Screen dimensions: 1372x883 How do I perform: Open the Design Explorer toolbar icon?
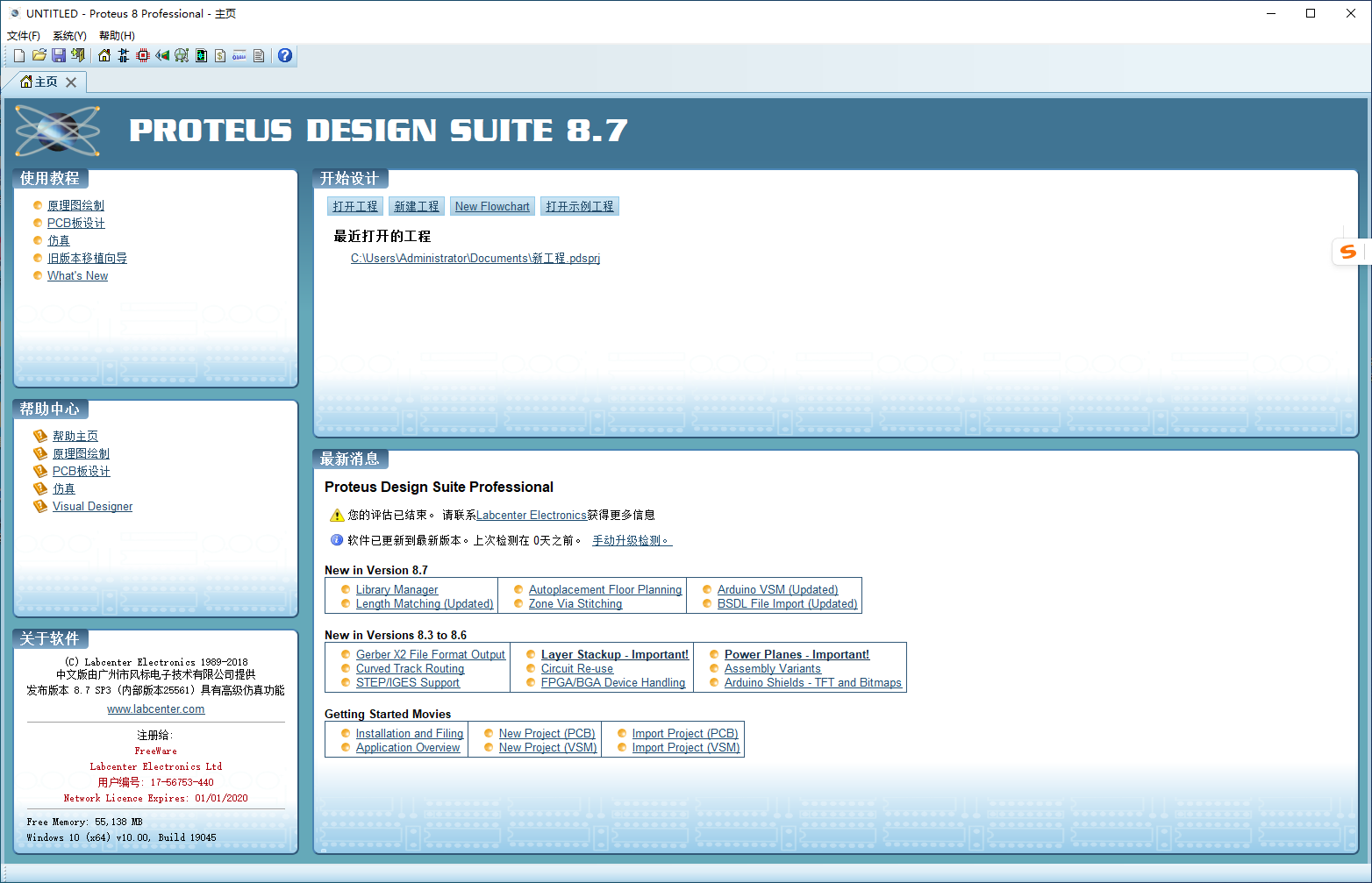click(x=201, y=55)
